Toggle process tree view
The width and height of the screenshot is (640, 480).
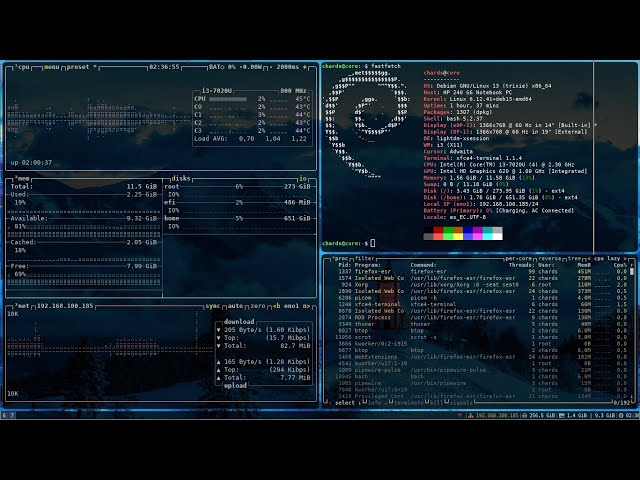tap(574, 258)
